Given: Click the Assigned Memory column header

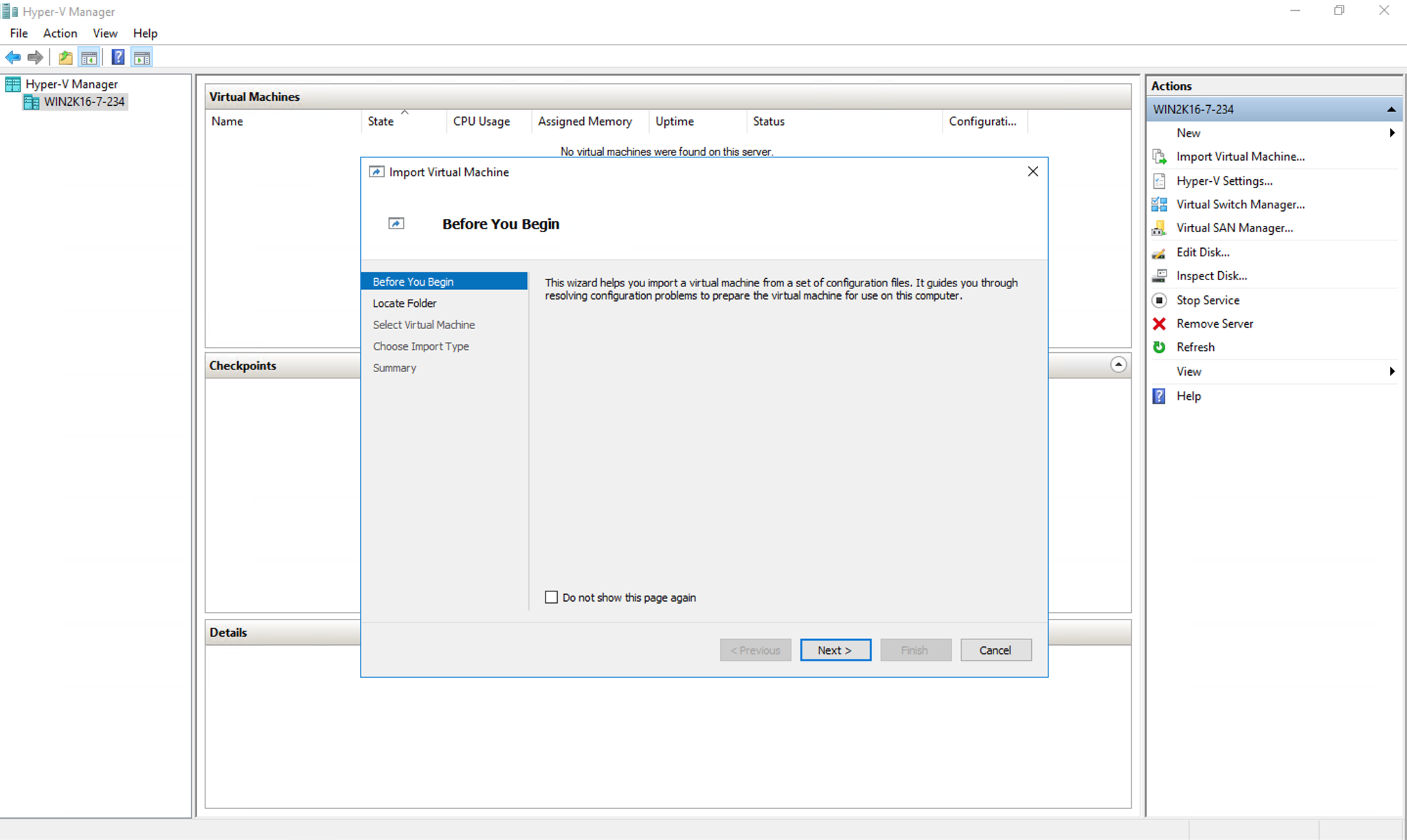Looking at the screenshot, I should (590, 122).
